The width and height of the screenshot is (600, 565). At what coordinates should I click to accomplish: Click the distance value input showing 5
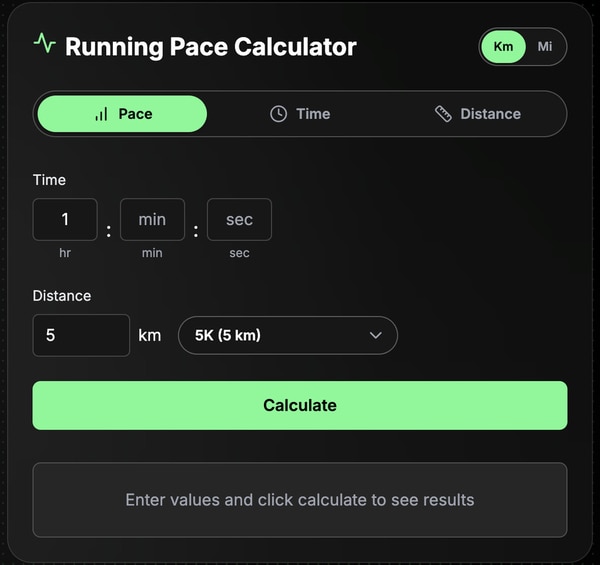point(81,336)
